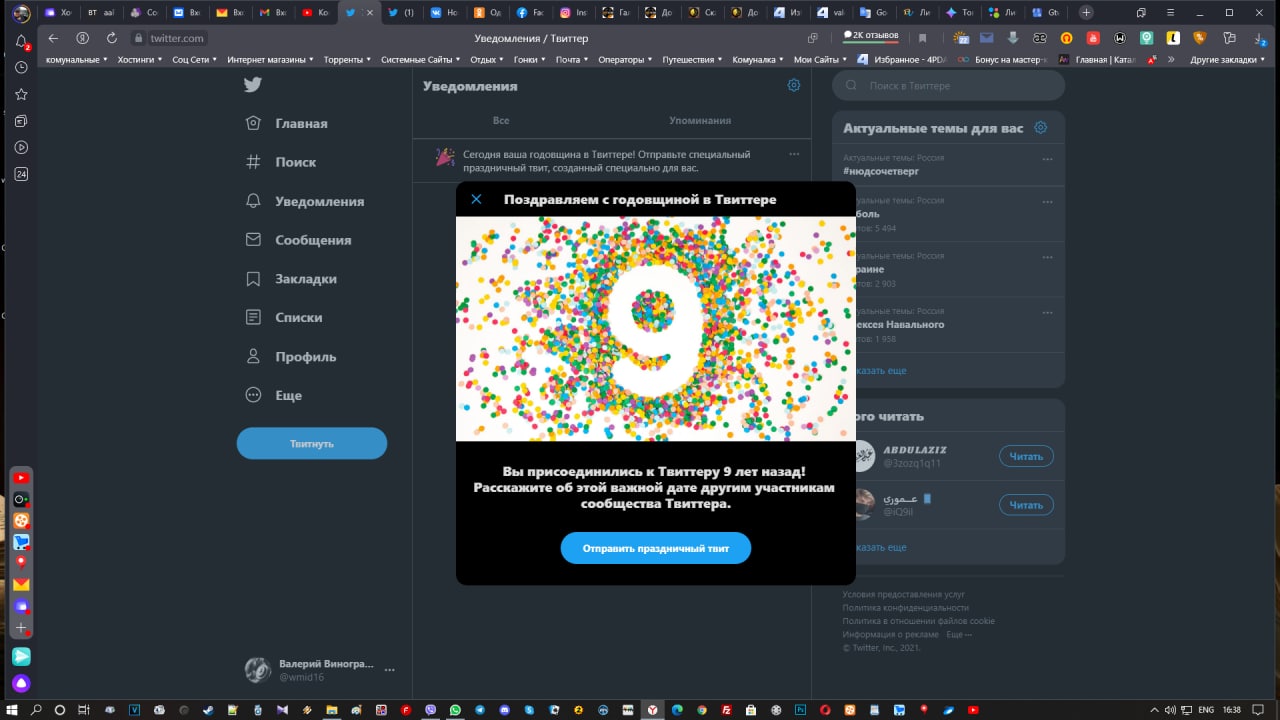Follow ABDULAZIZ with Читать button
This screenshot has width=1280, height=720.
click(x=1026, y=456)
